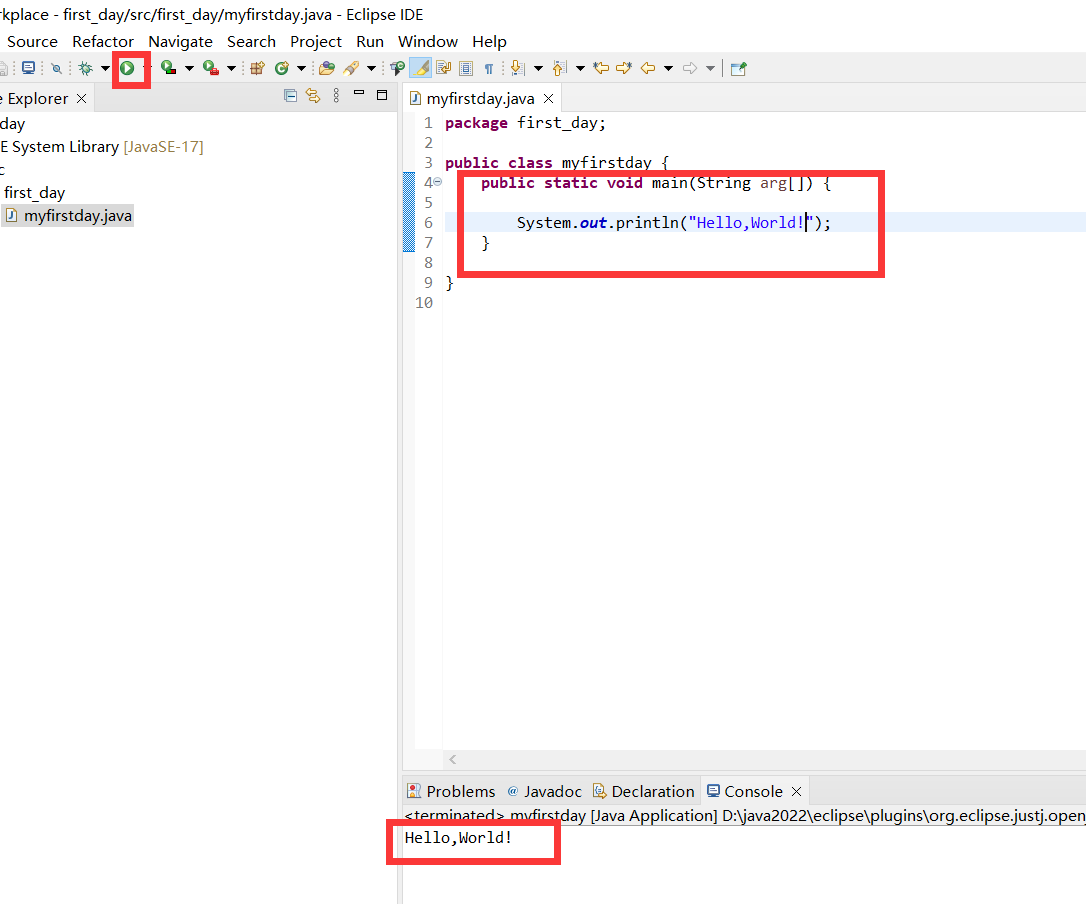Screen dimensions: 1086x904
Task: Click the Next Annotation down-arrow icon
Action: click(x=517, y=68)
